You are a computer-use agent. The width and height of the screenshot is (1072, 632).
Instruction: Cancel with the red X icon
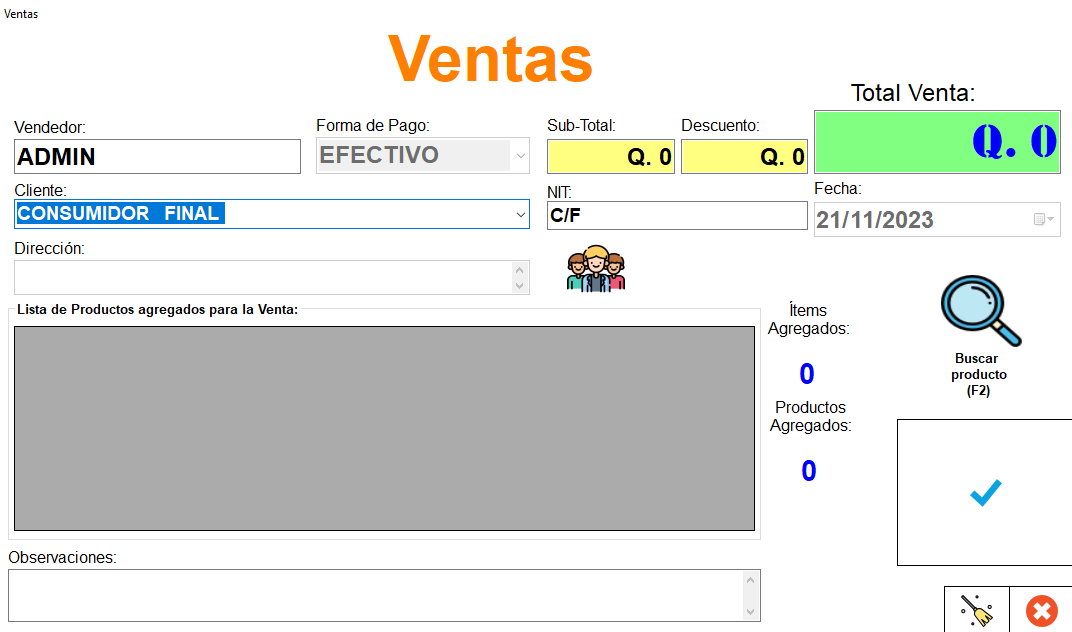(1041, 610)
